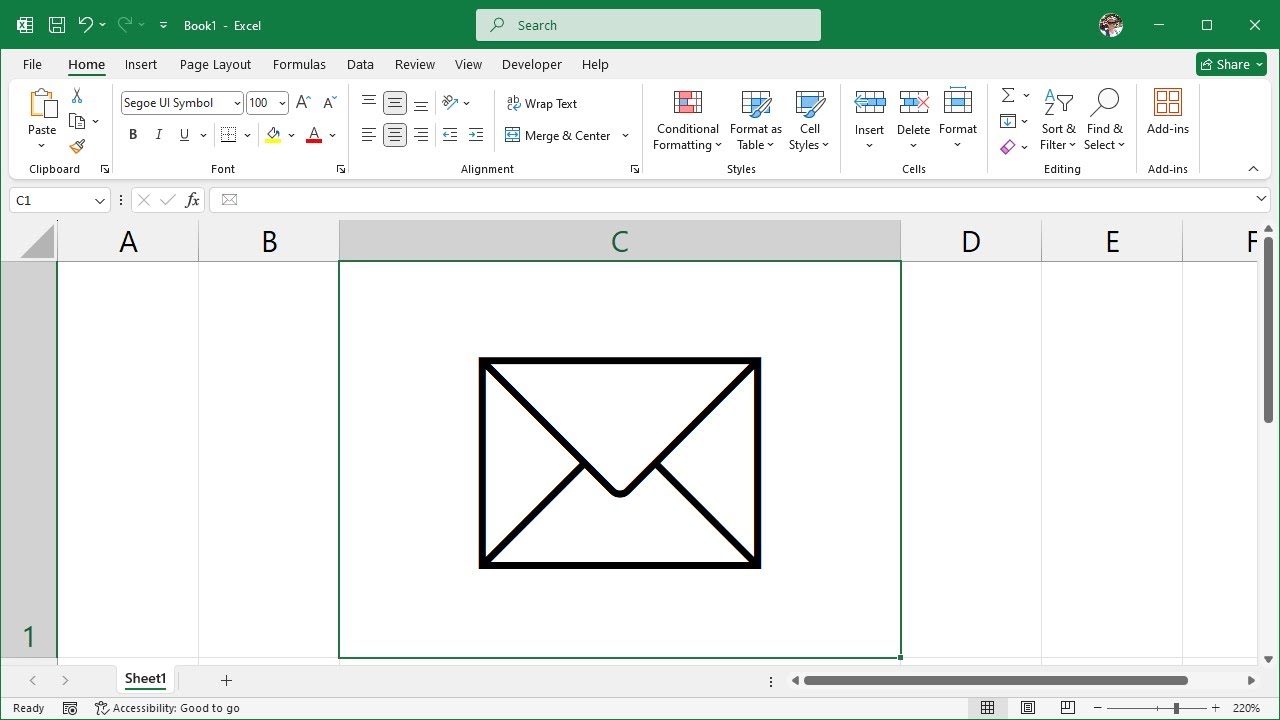Image resolution: width=1280 pixels, height=720 pixels.
Task: Click the AutoSum sigma icon
Action: (x=1008, y=95)
